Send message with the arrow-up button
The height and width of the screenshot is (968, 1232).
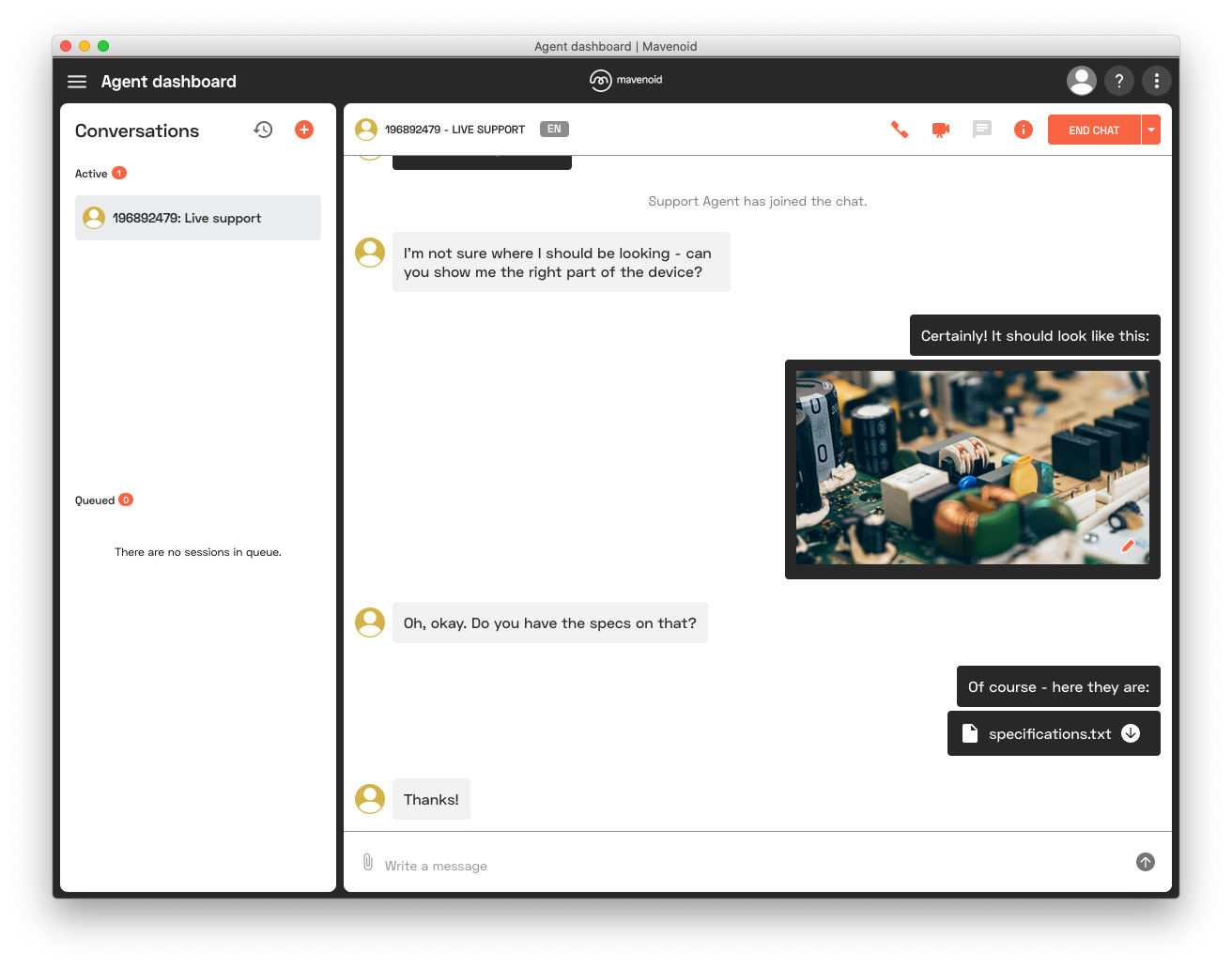[x=1146, y=862]
